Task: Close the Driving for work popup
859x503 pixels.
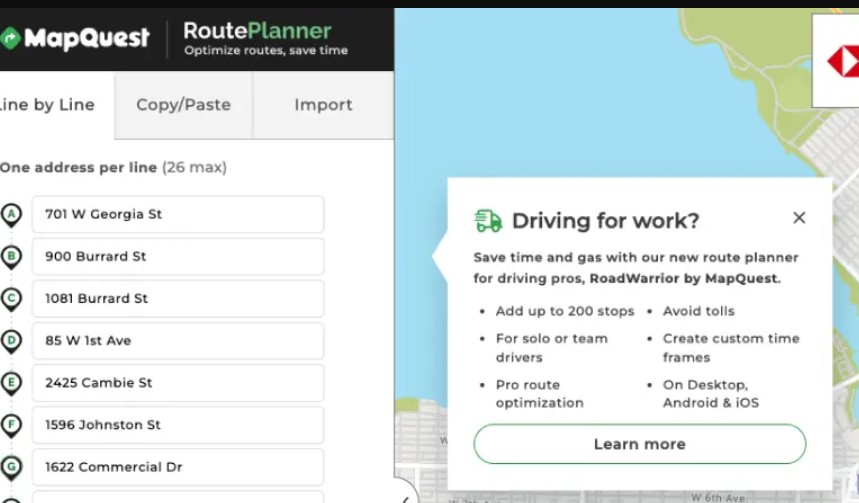Action: coord(798,218)
